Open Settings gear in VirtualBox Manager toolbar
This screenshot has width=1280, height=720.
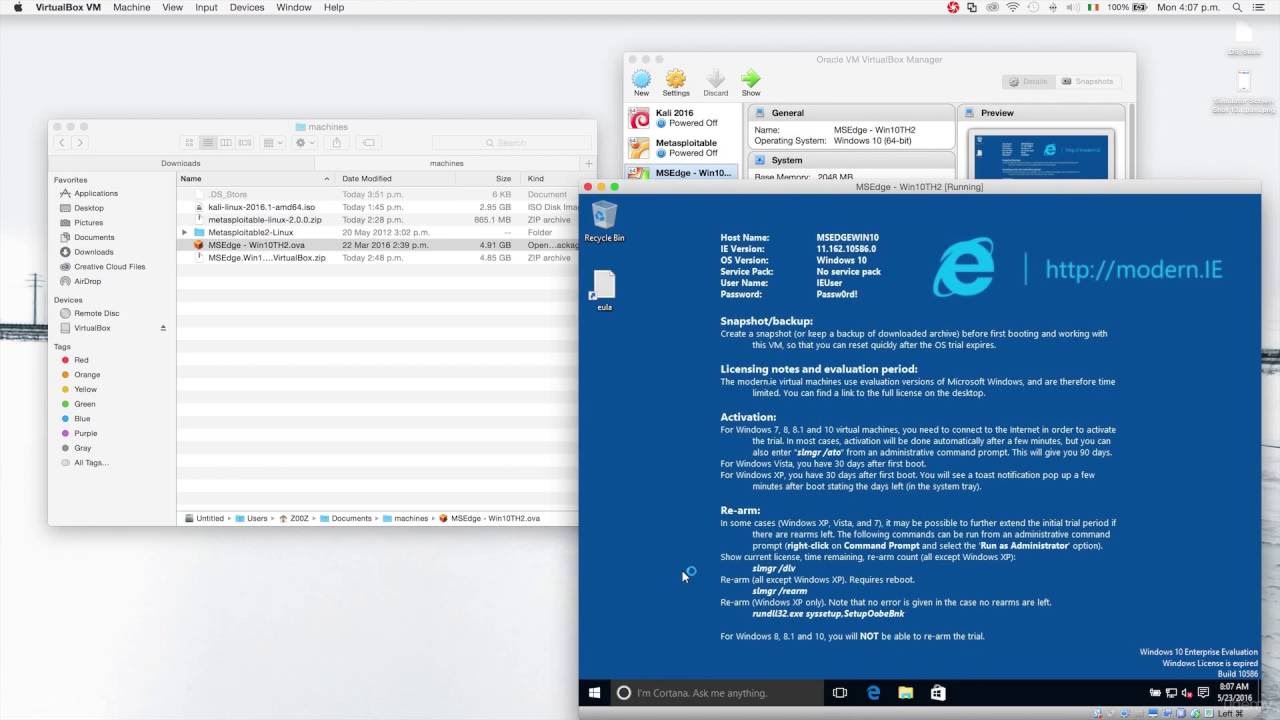click(x=675, y=79)
